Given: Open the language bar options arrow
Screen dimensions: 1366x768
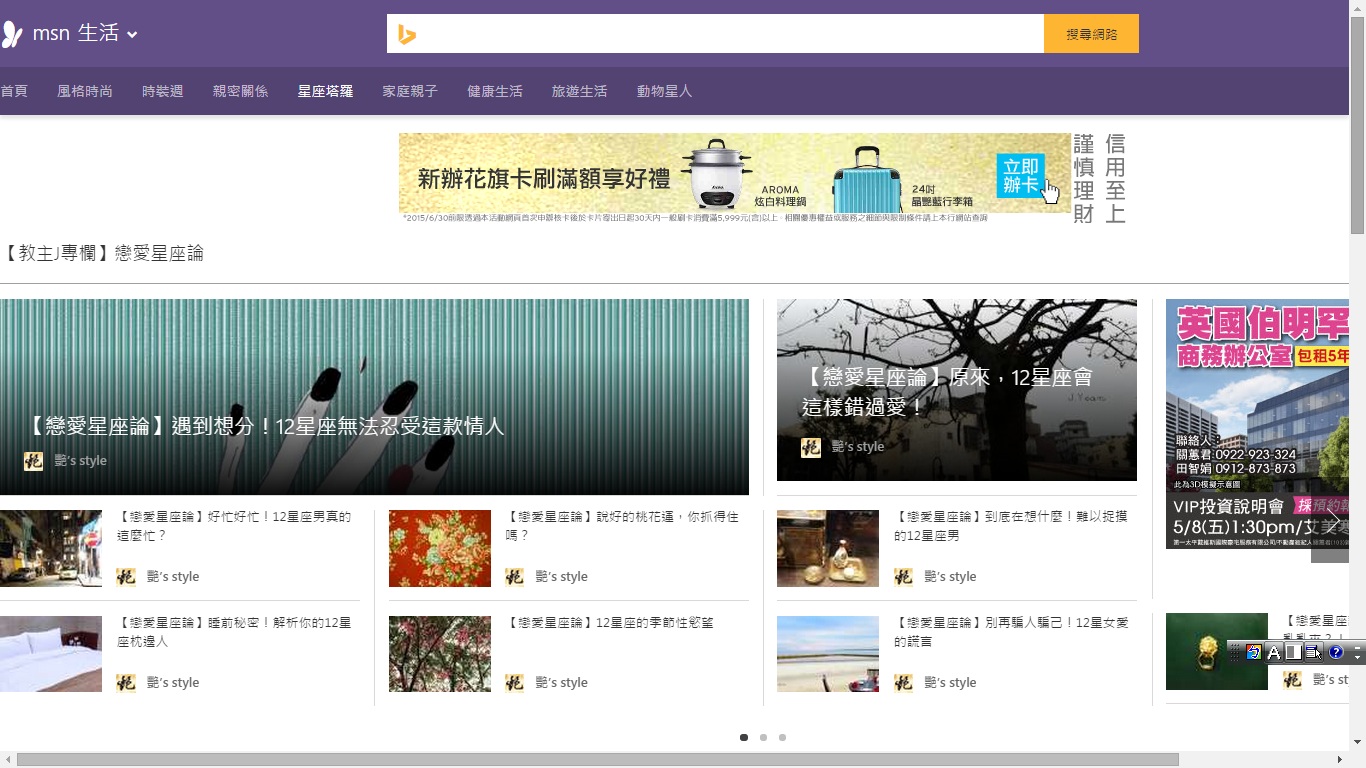Looking at the screenshot, I should pyautogui.click(x=1357, y=658).
